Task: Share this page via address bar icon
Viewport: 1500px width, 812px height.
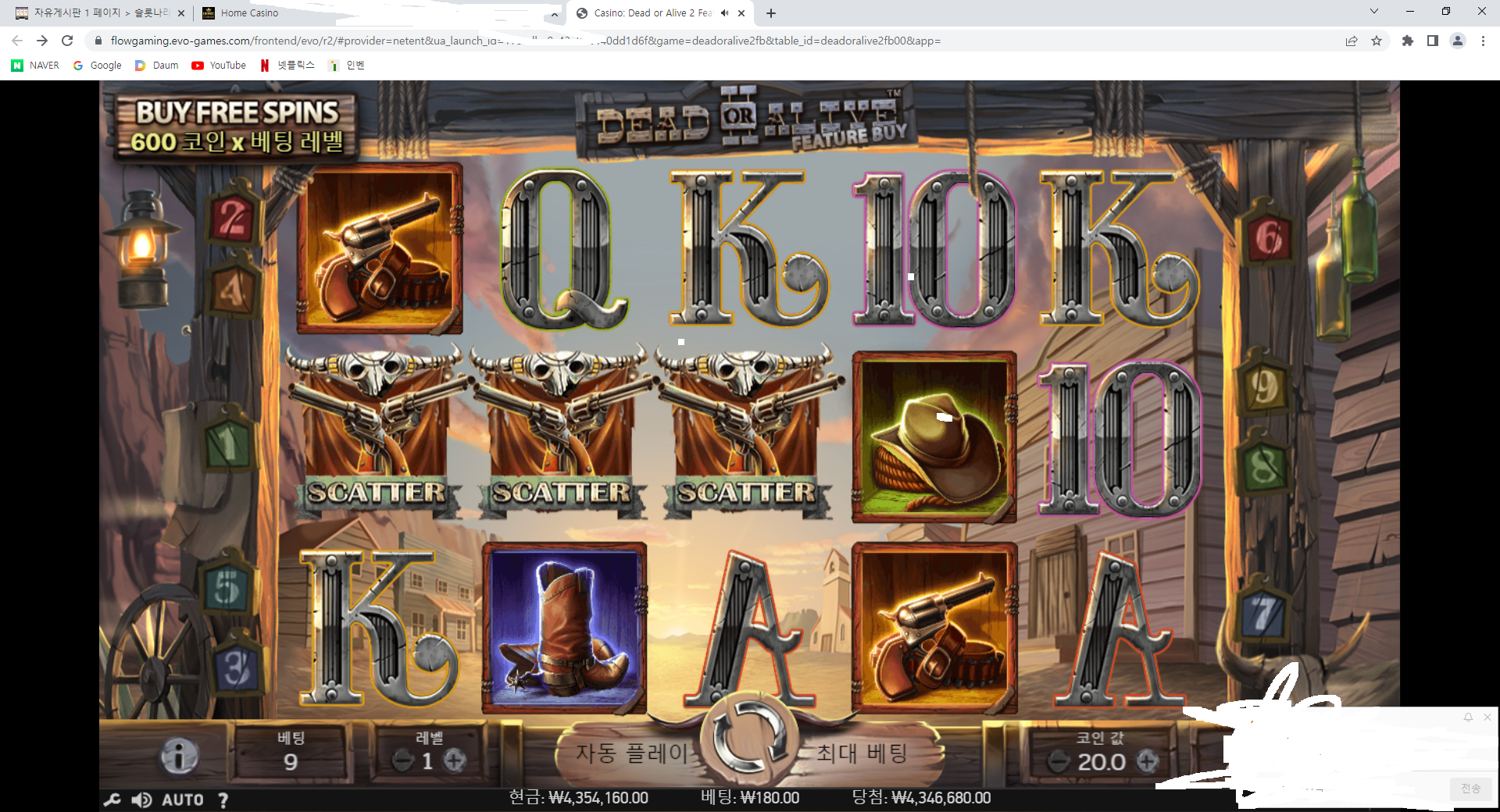Action: [x=1352, y=41]
